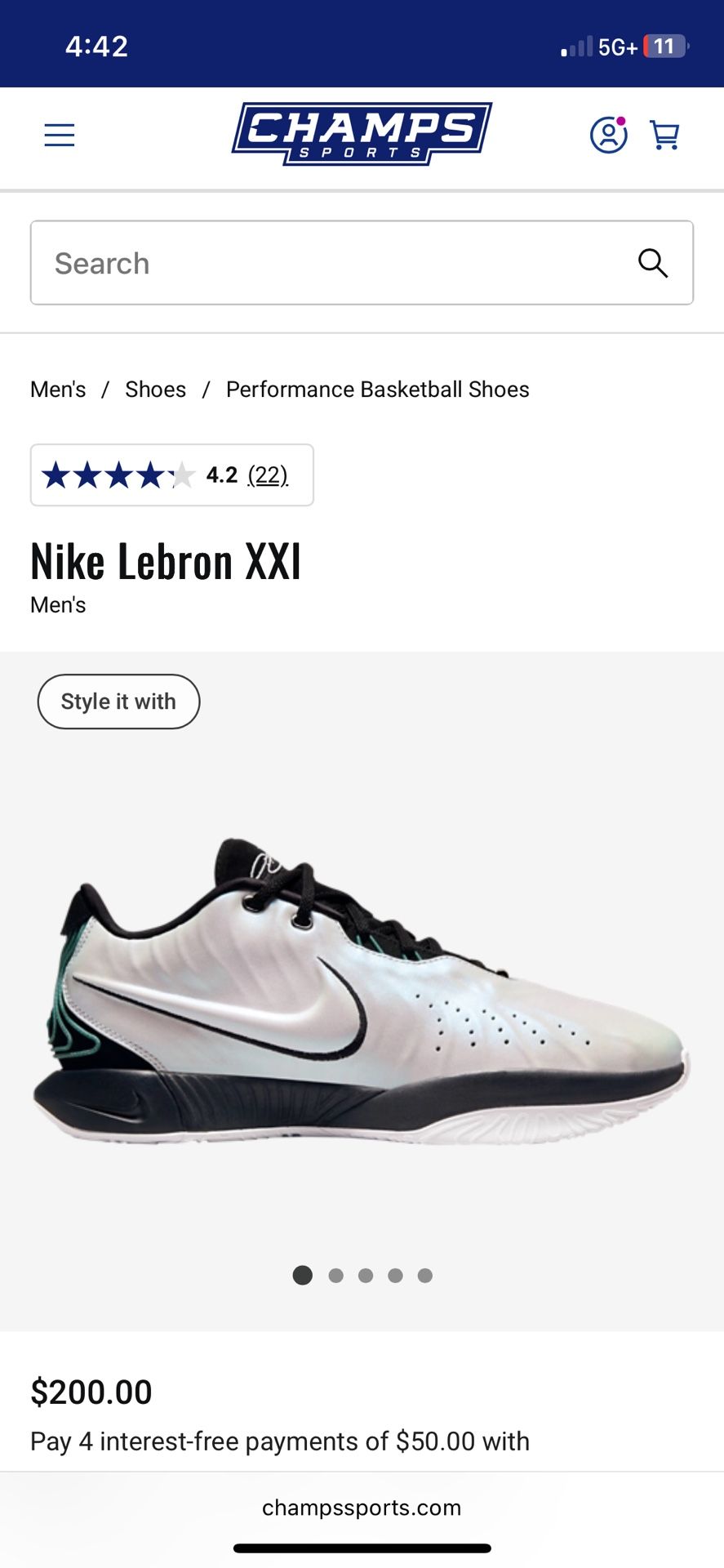Open the shopping cart icon
This screenshot has height=1568, width=724.
[x=664, y=135]
